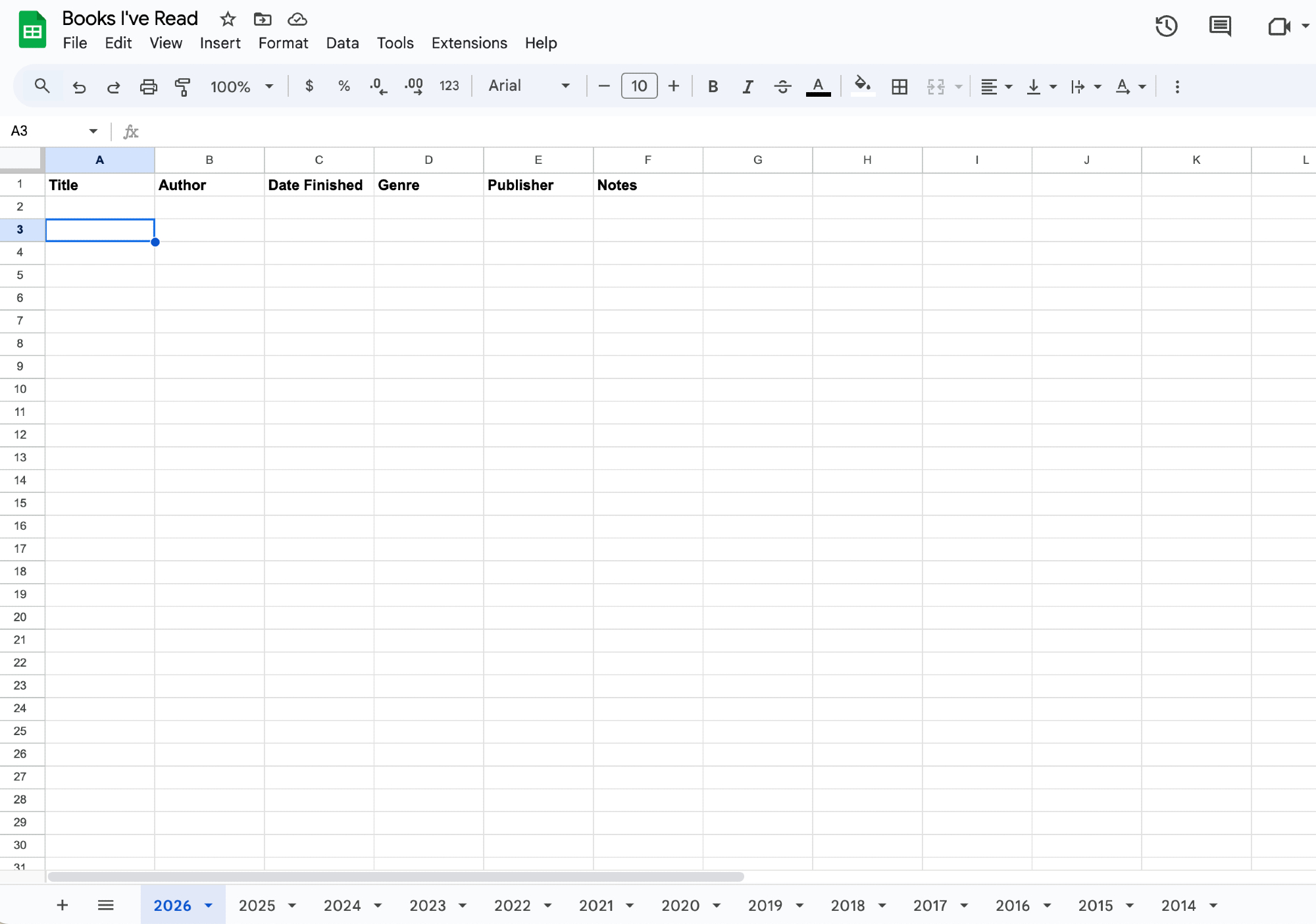Toggle bold formatting

(713, 86)
